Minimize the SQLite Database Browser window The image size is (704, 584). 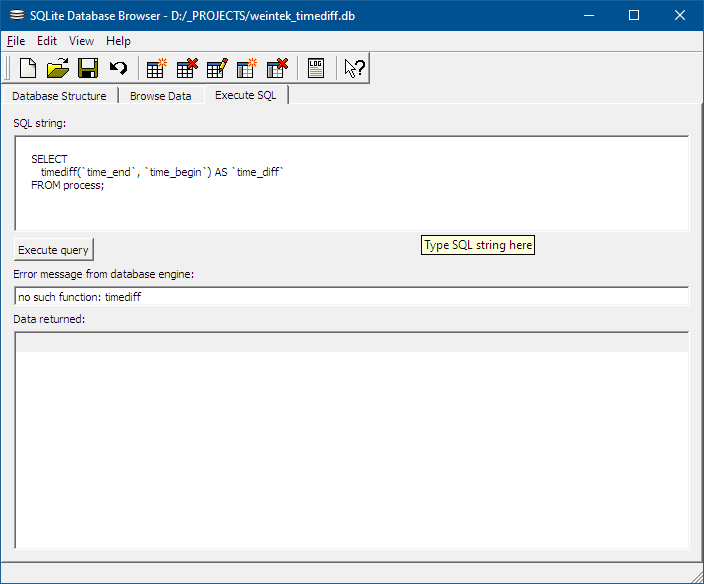pyautogui.click(x=589, y=15)
